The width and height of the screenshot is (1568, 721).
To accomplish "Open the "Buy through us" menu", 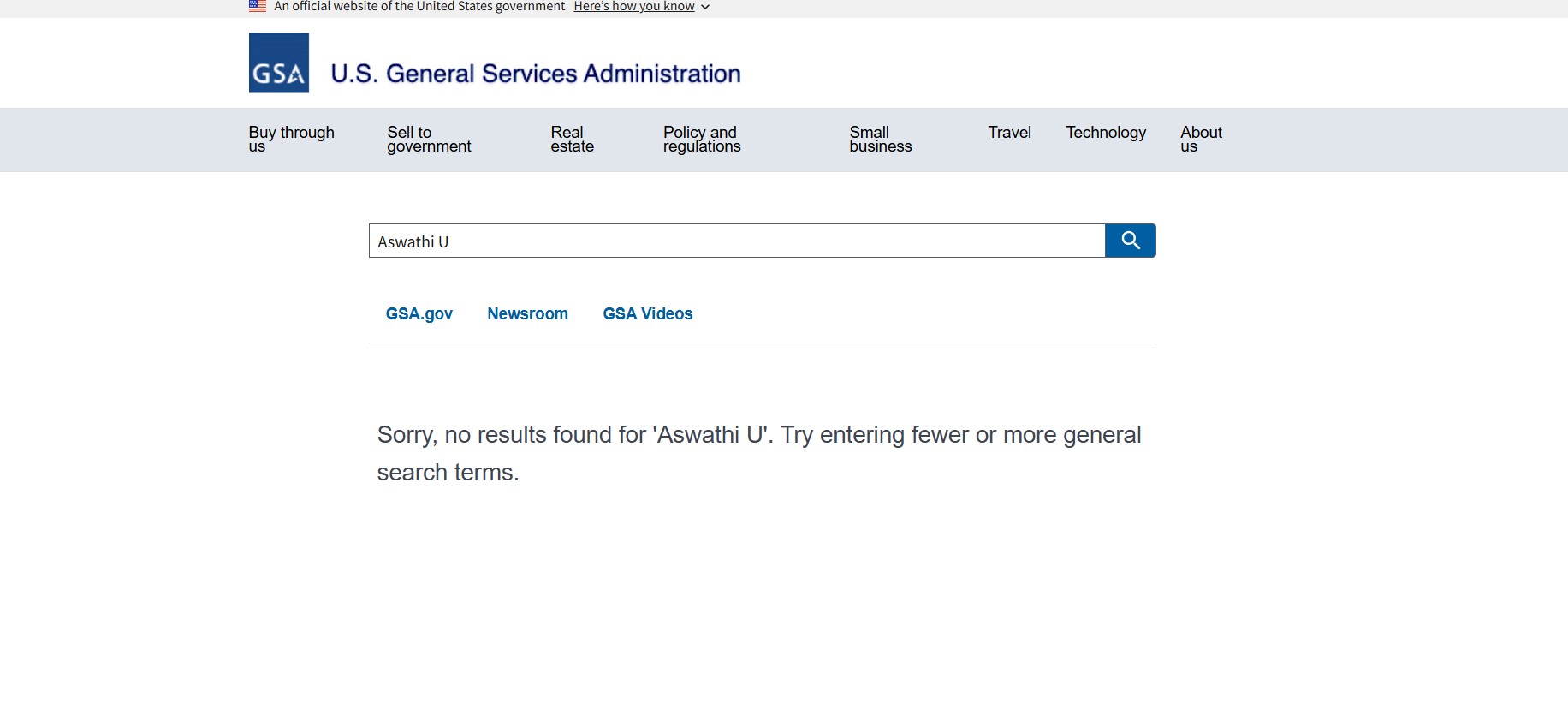I will 291,139.
